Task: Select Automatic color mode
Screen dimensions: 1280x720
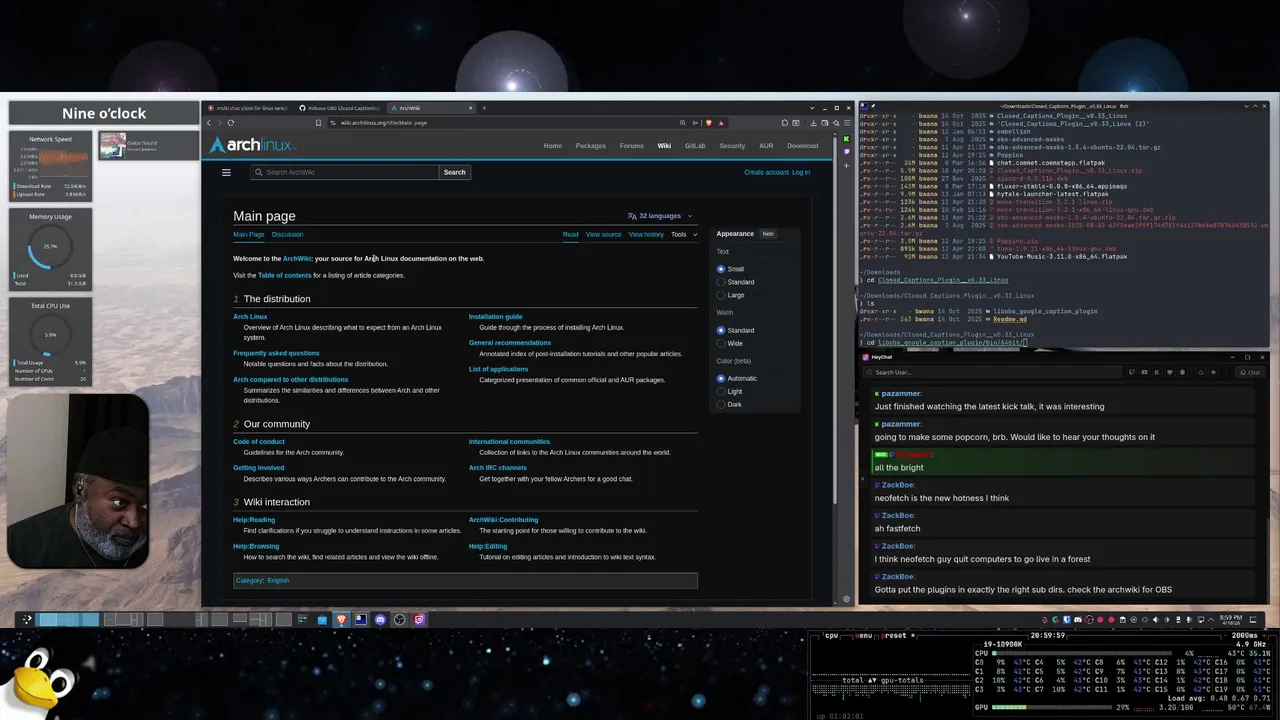Action: pyautogui.click(x=720, y=378)
